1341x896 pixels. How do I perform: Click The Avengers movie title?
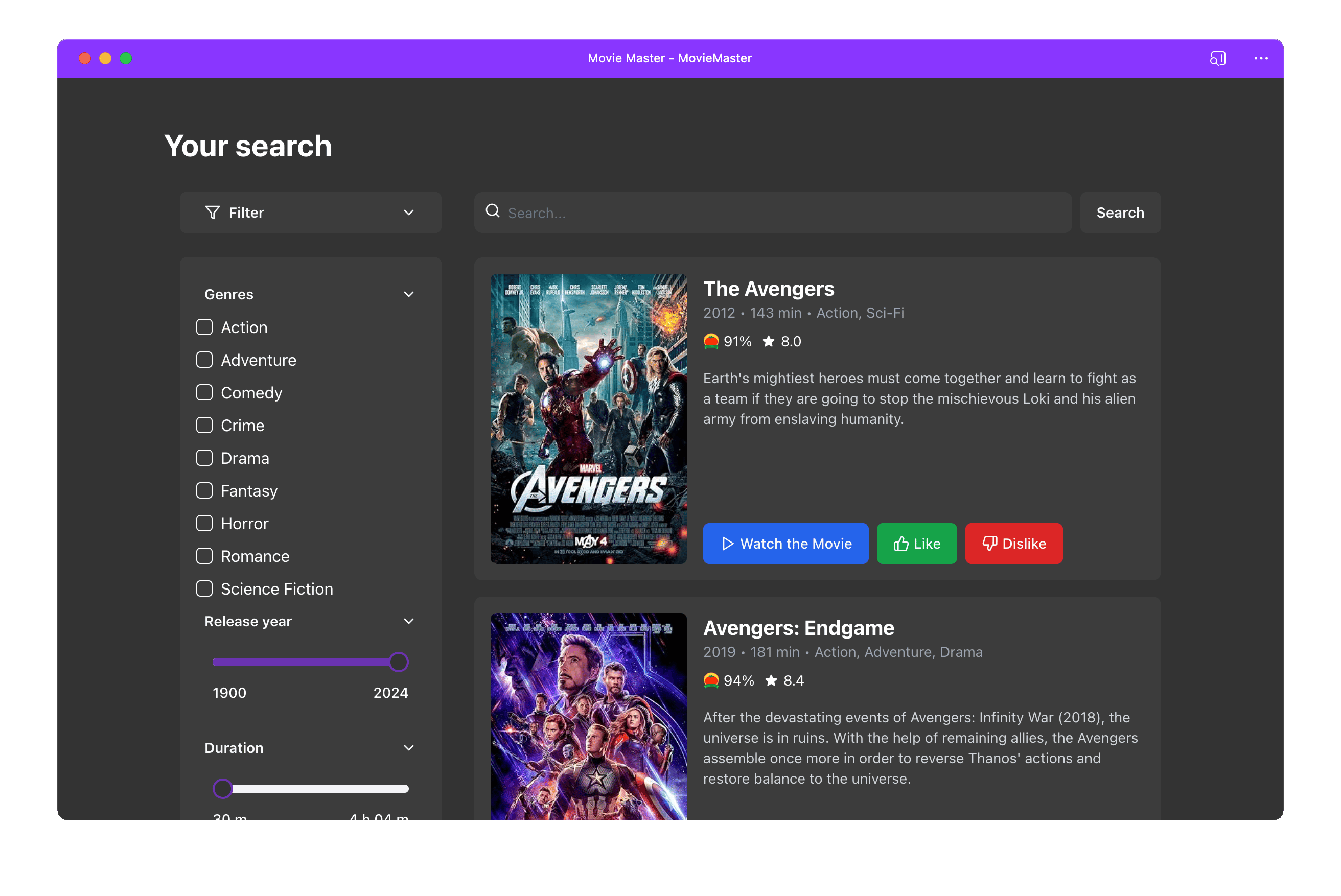coord(768,289)
